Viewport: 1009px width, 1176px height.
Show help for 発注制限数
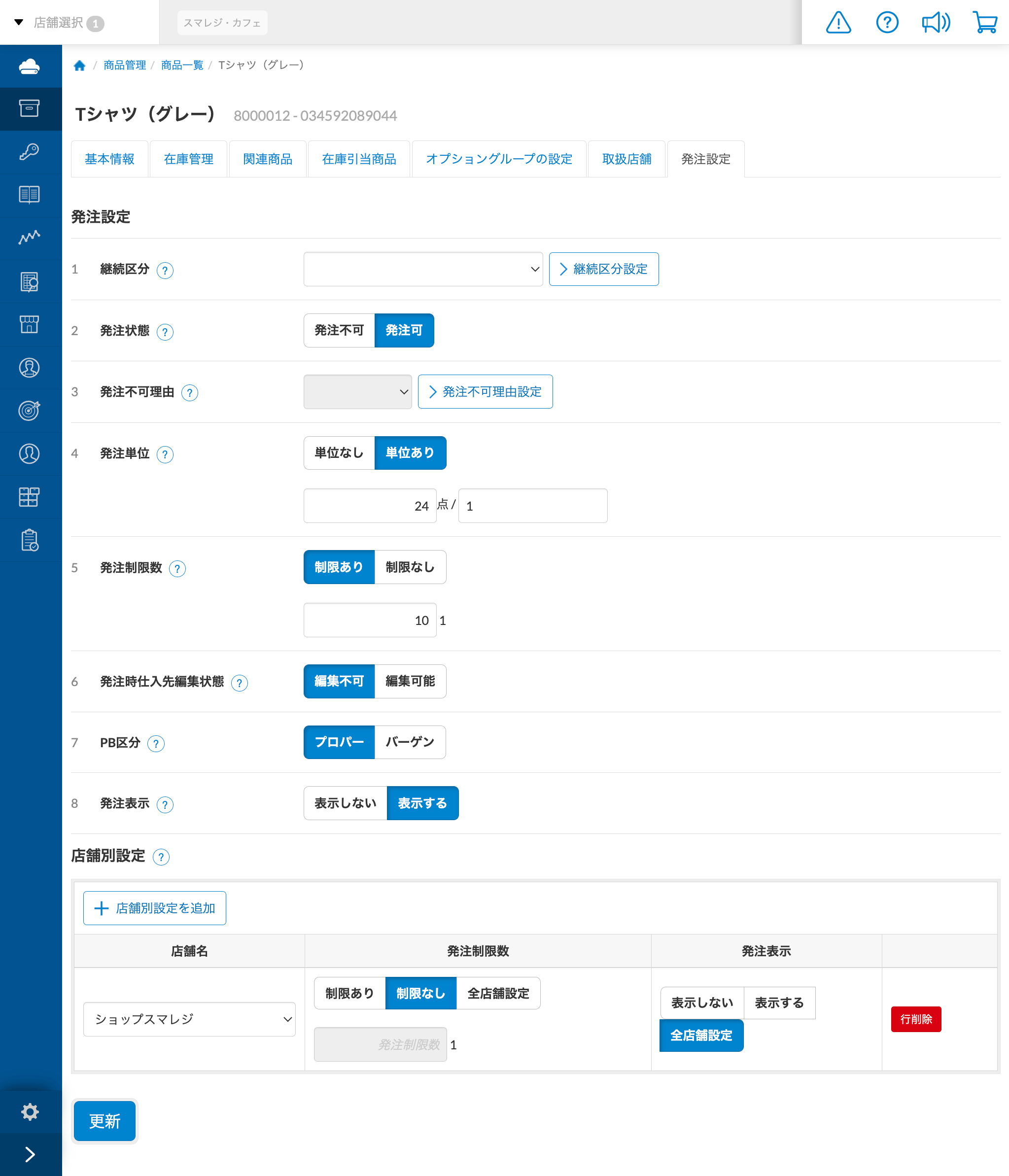177,569
